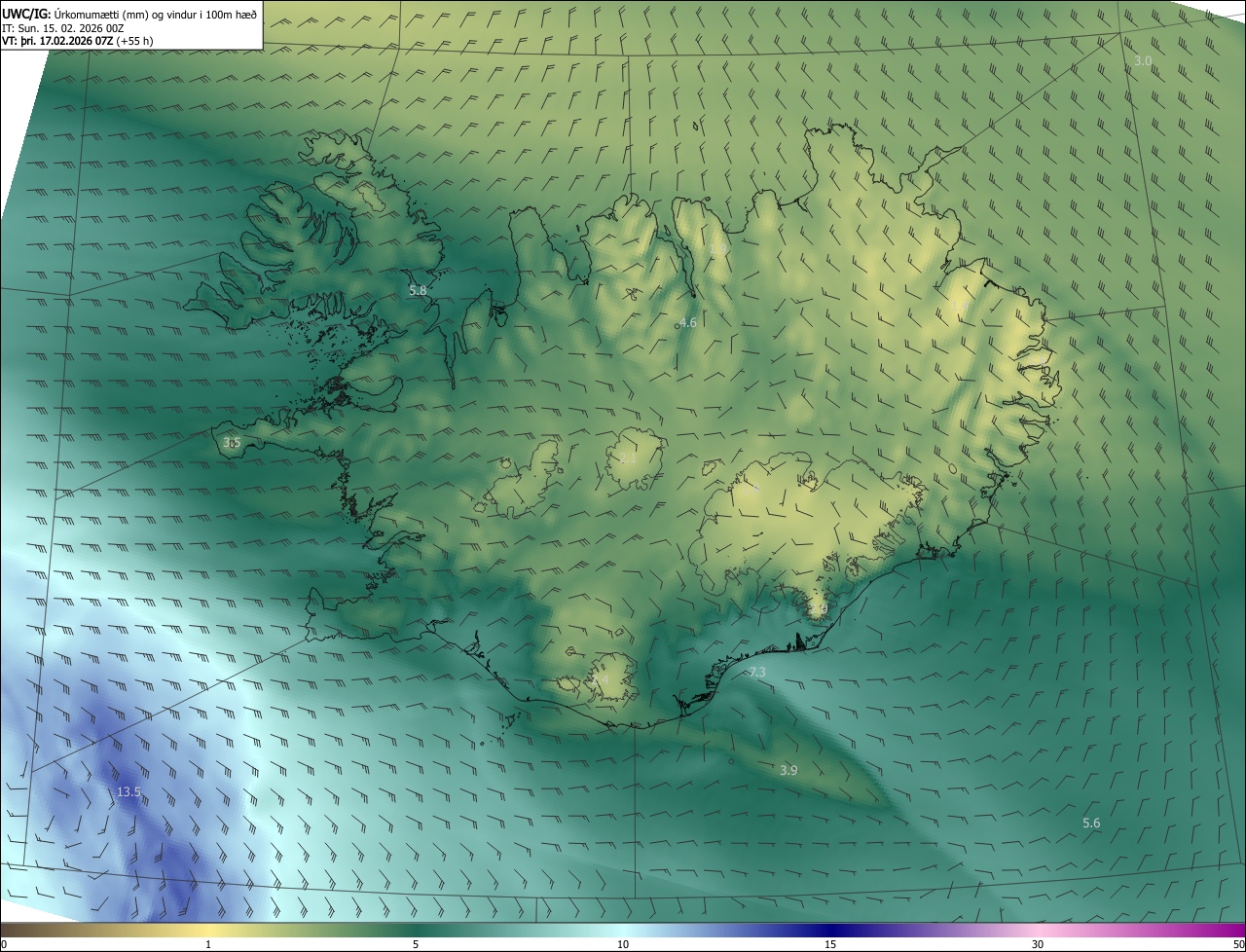Viewport: 1246px width, 952px height.
Task: Select the 3.0 value label in the northeast corner
Action: click(1143, 60)
